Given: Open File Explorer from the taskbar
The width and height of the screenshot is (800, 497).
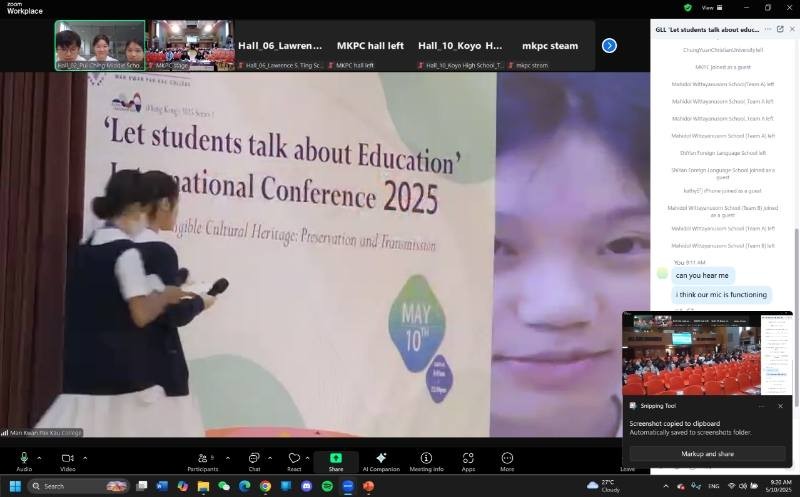Looking at the screenshot, I should (204, 486).
